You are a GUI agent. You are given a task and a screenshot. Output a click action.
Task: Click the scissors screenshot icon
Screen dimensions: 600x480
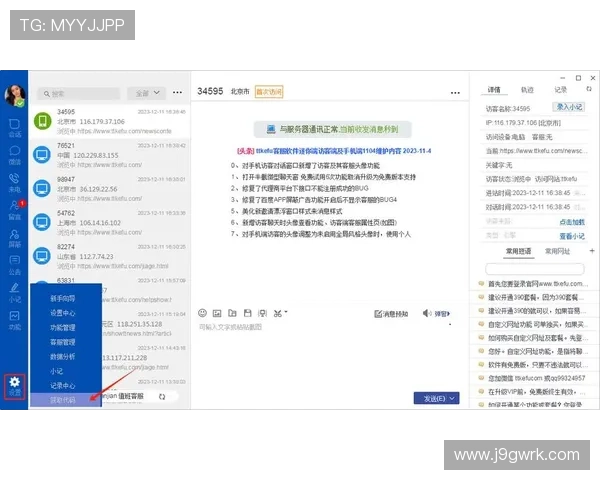278,313
